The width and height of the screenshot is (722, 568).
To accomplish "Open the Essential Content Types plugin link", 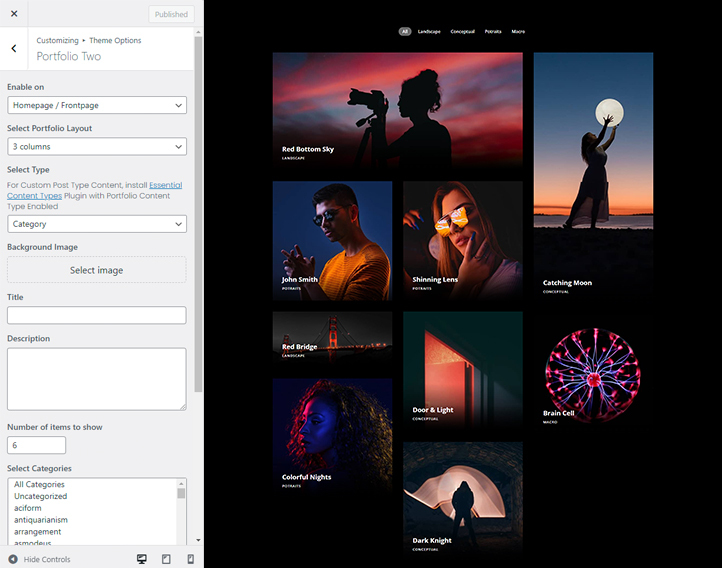I will pos(166,185).
